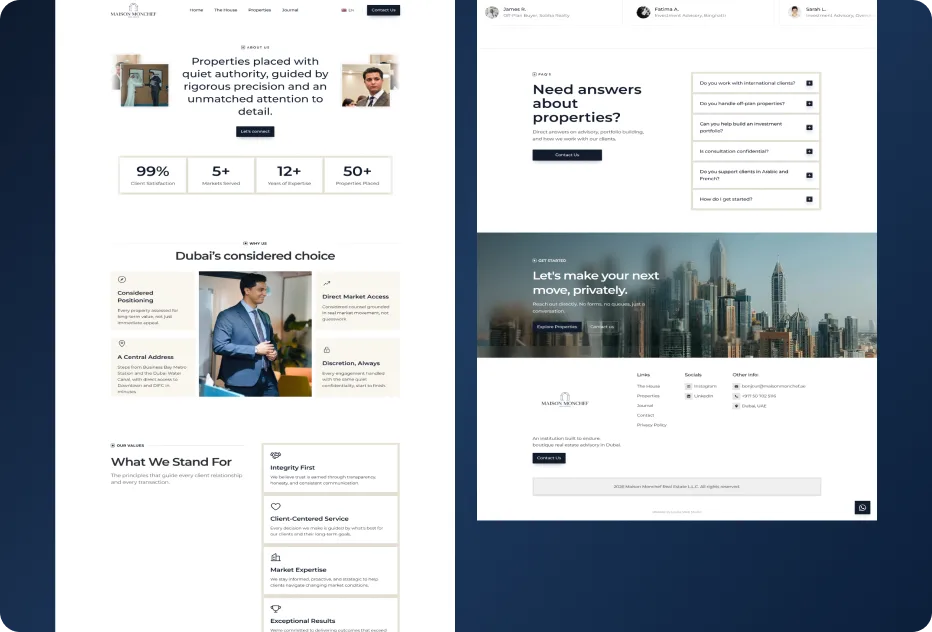
Task: Select The House in top navigation
Action: [225, 10]
